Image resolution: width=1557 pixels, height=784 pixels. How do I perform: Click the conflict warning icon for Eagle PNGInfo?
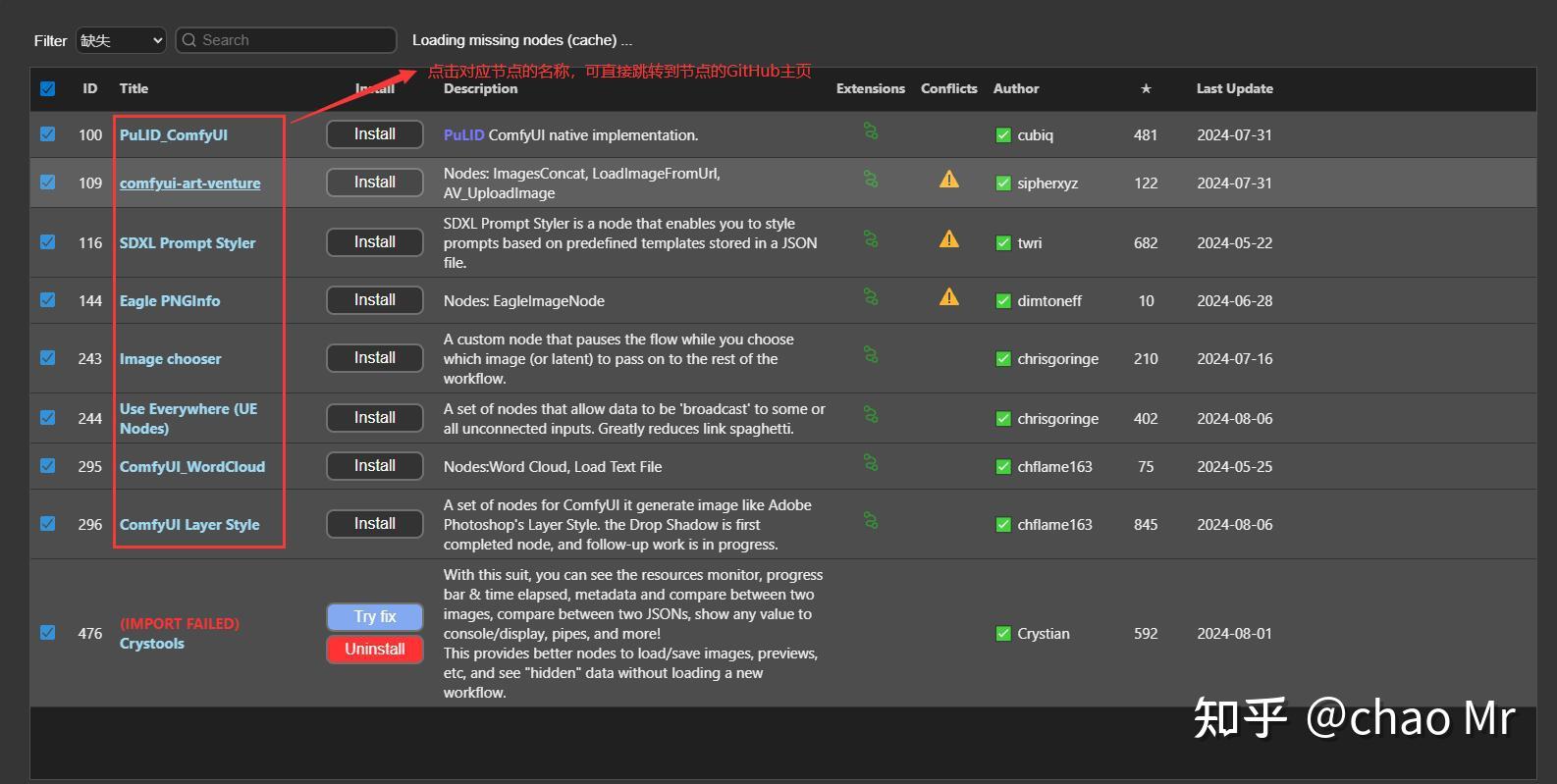tap(948, 297)
